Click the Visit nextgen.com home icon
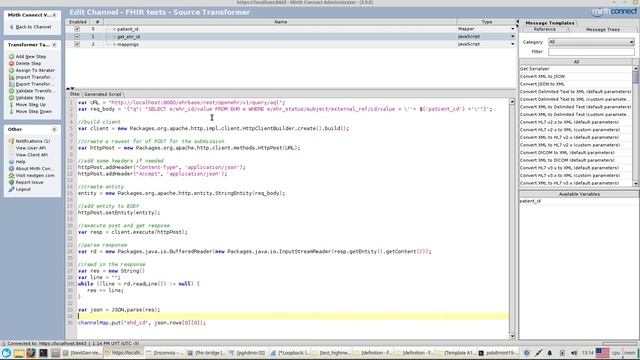The height and width of the screenshot is (360, 640). click(x=11, y=176)
